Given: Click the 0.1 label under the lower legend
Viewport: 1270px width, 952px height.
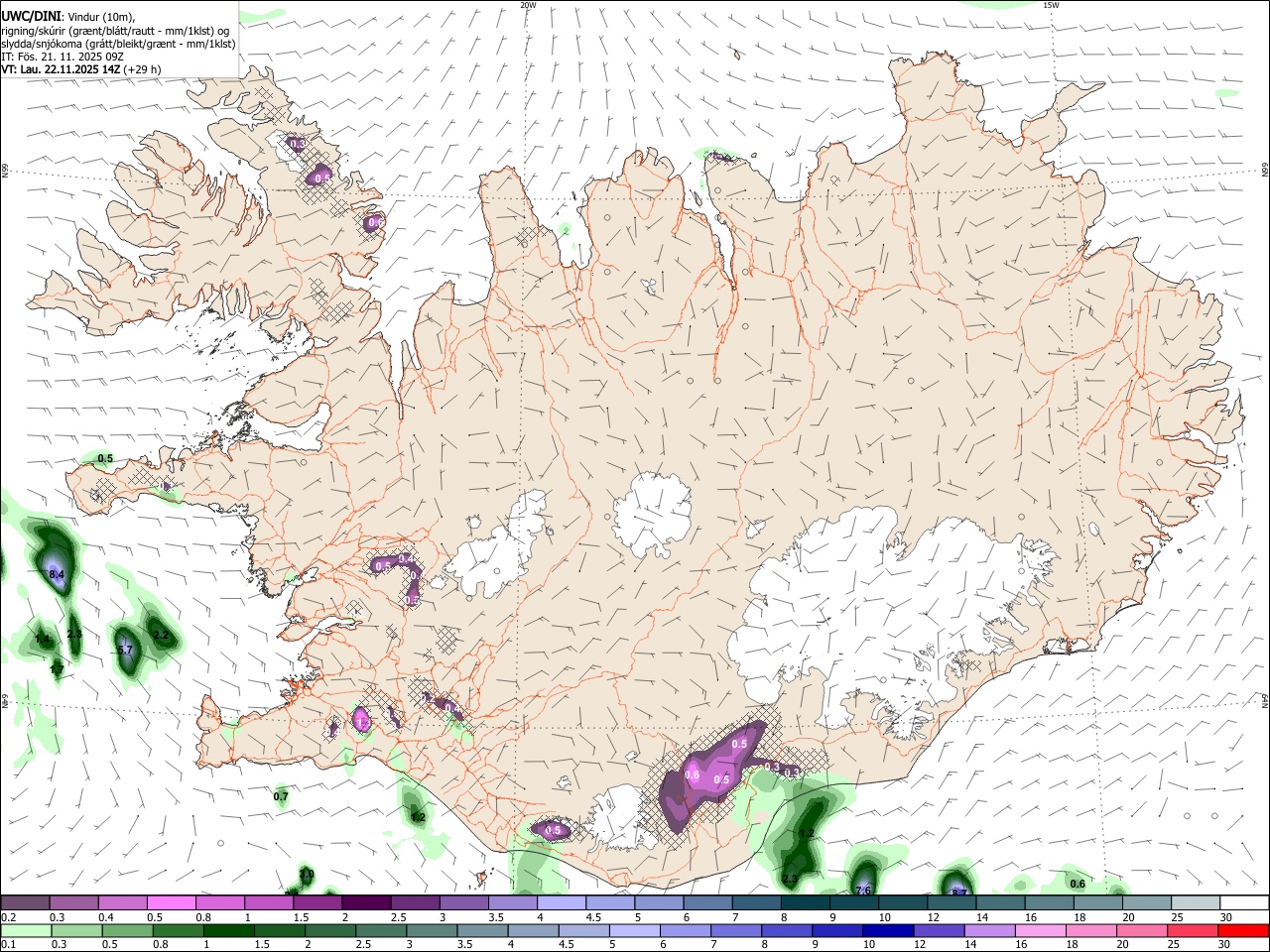Looking at the screenshot, I should pos(9,945).
